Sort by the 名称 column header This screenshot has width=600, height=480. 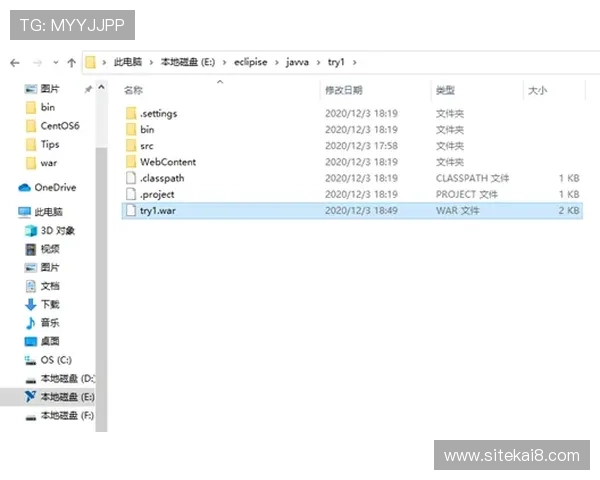click(133, 90)
